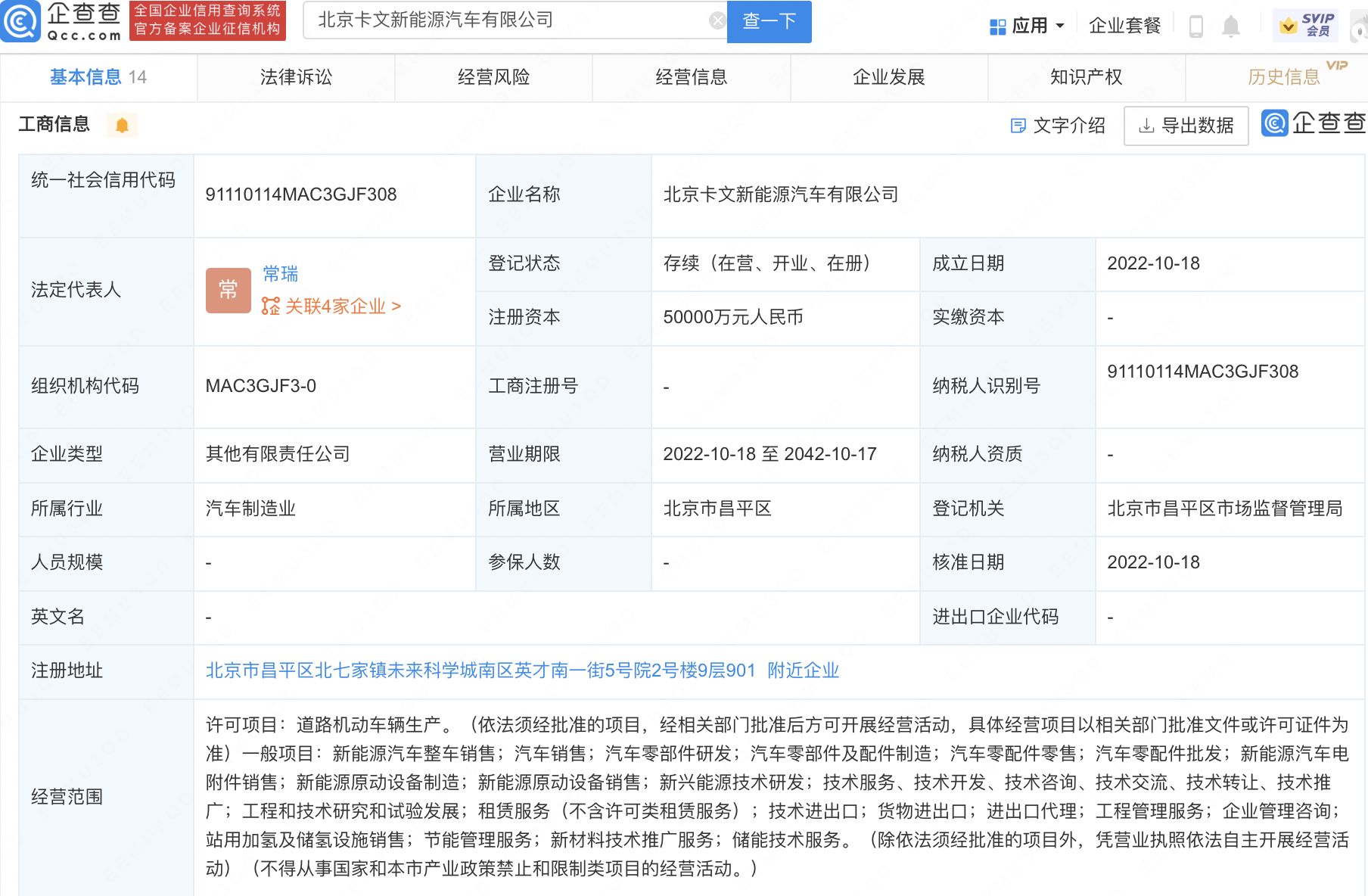Click the 附近企业 link
This screenshot has height=896, width=1368.
(x=804, y=670)
